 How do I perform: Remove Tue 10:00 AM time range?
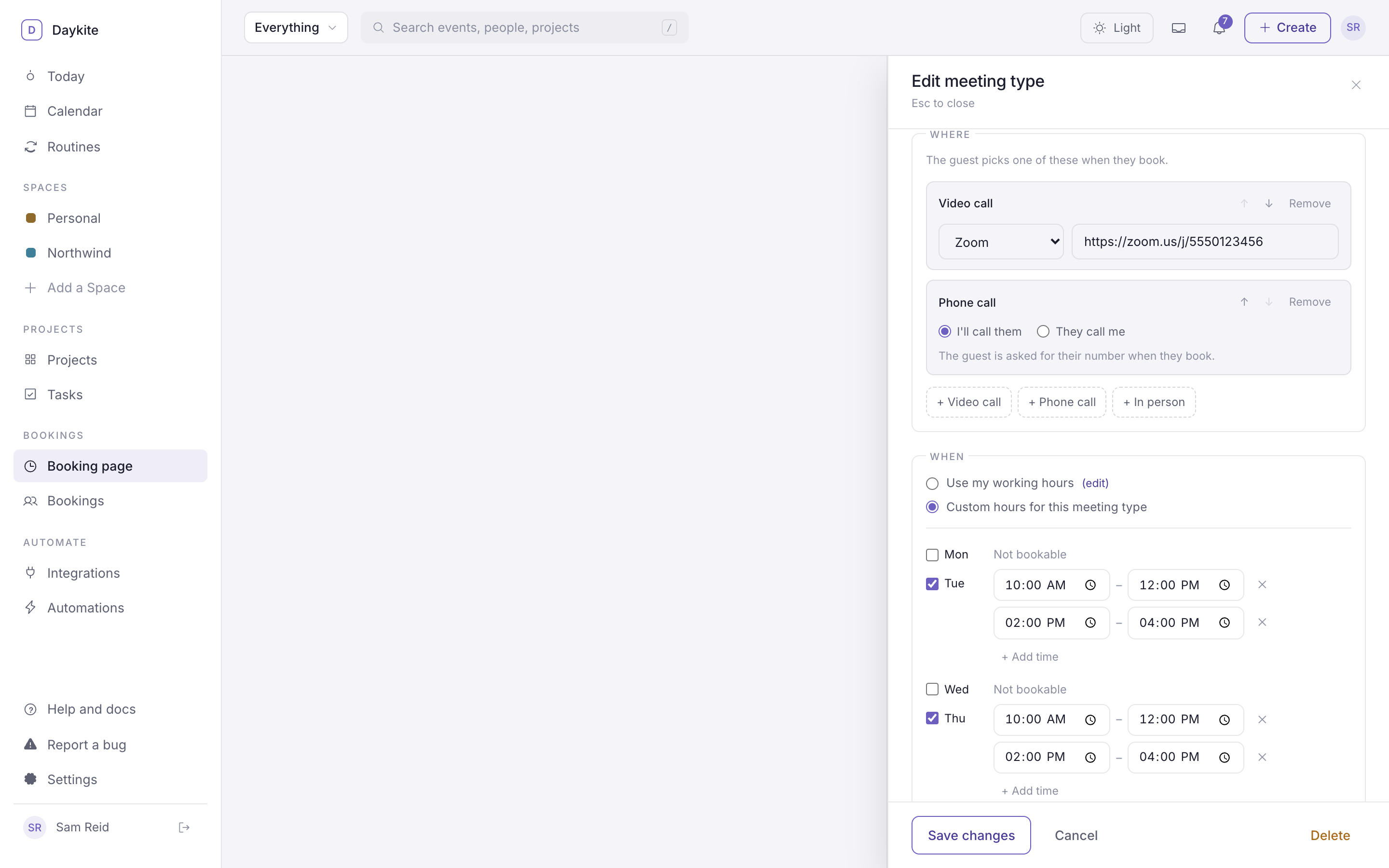tap(1262, 584)
